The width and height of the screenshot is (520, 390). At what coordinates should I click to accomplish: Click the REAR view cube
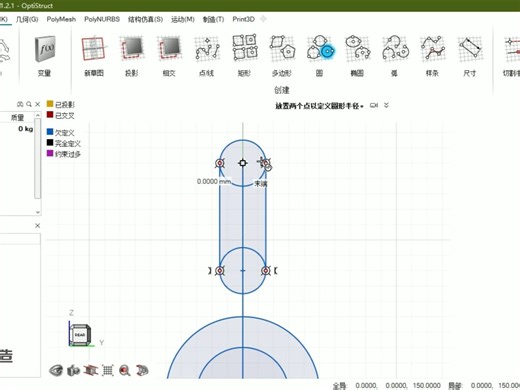(x=80, y=335)
